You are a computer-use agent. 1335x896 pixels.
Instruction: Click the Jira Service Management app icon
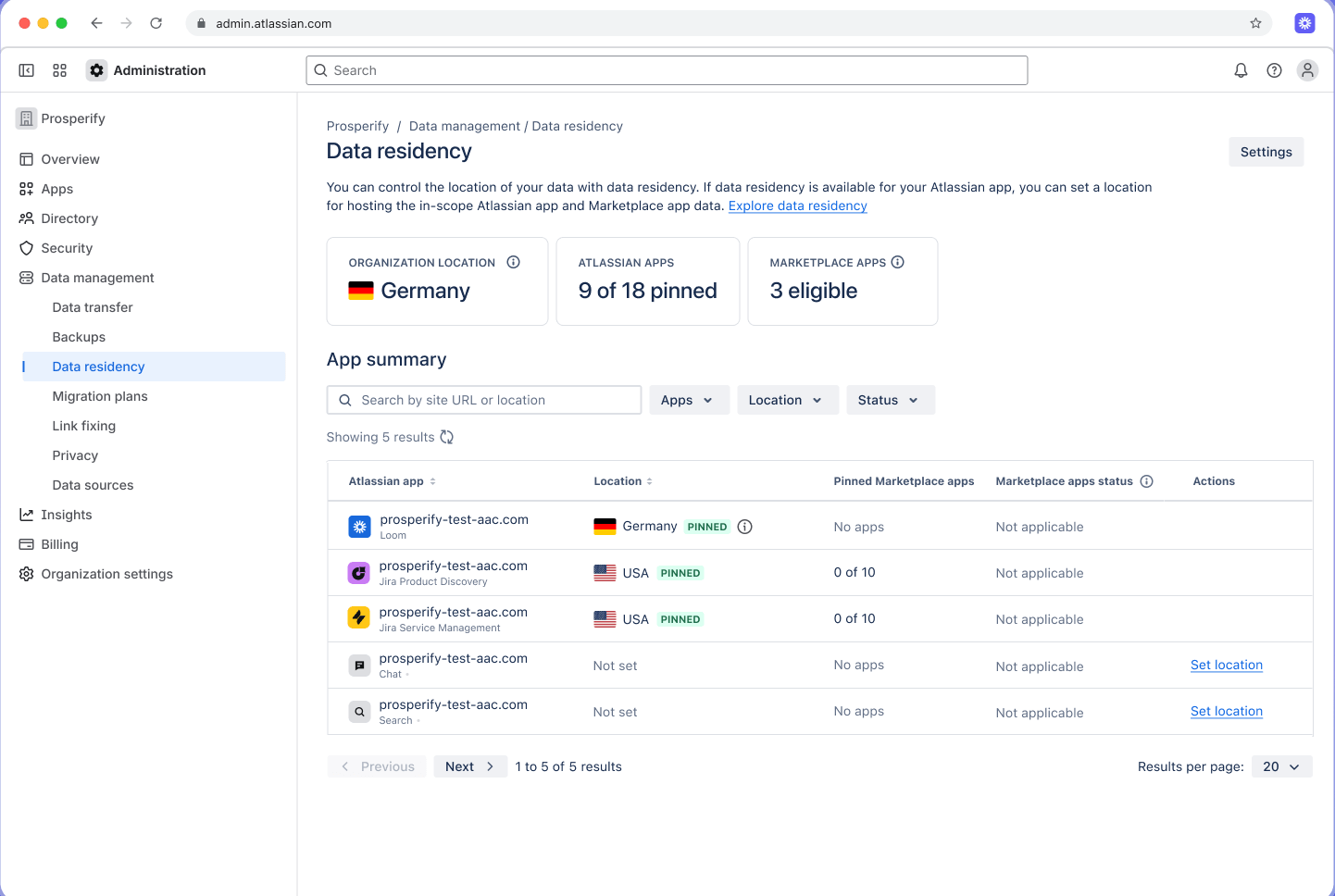tap(358, 617)
